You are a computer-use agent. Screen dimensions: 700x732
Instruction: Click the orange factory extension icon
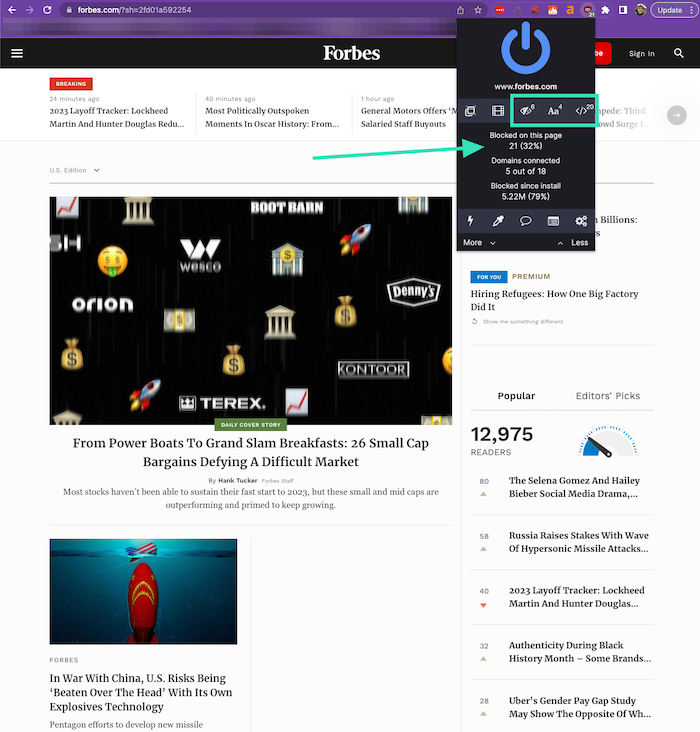[552, 10]
